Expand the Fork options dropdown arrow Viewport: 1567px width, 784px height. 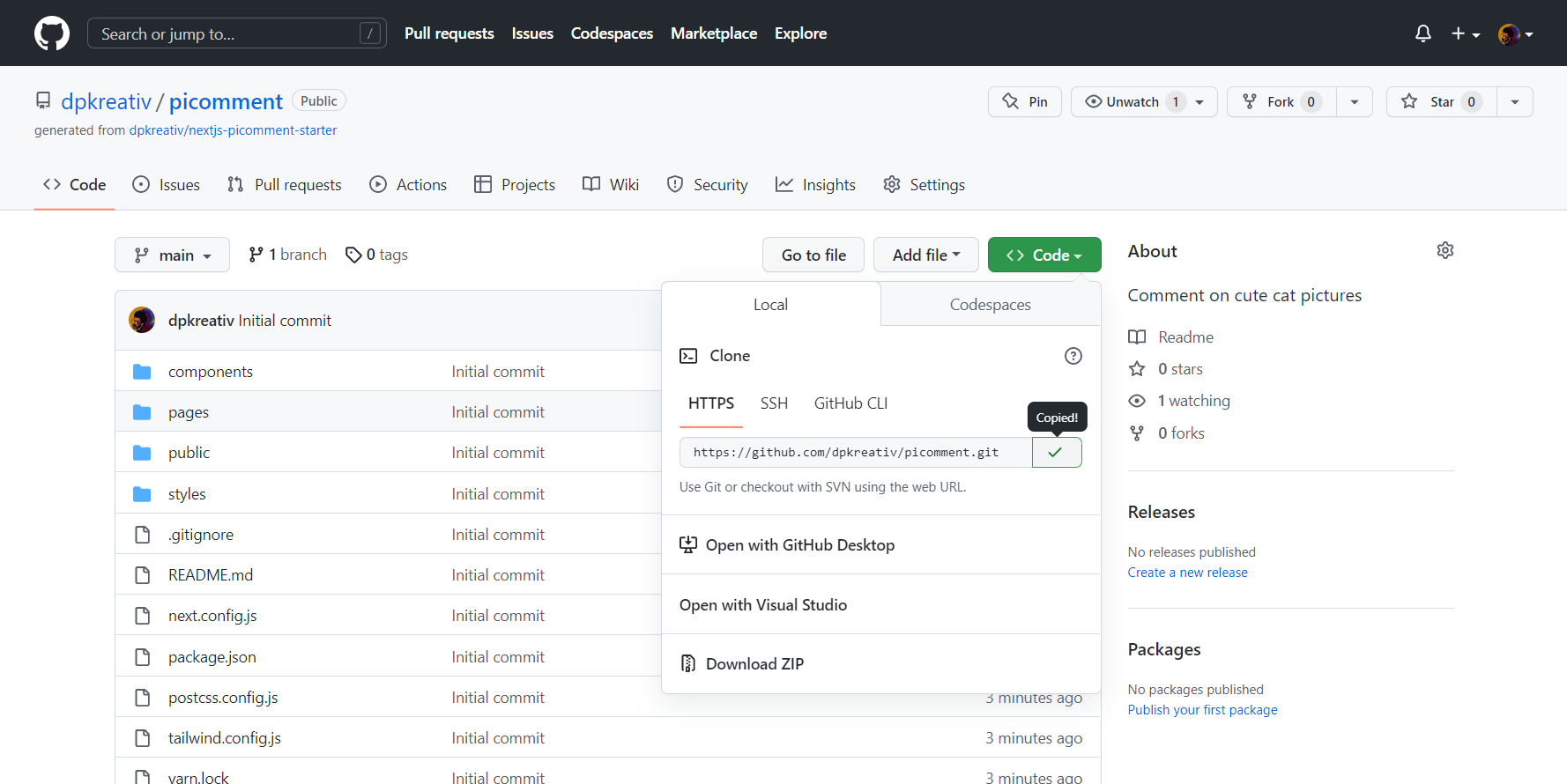click(1355, 101)
